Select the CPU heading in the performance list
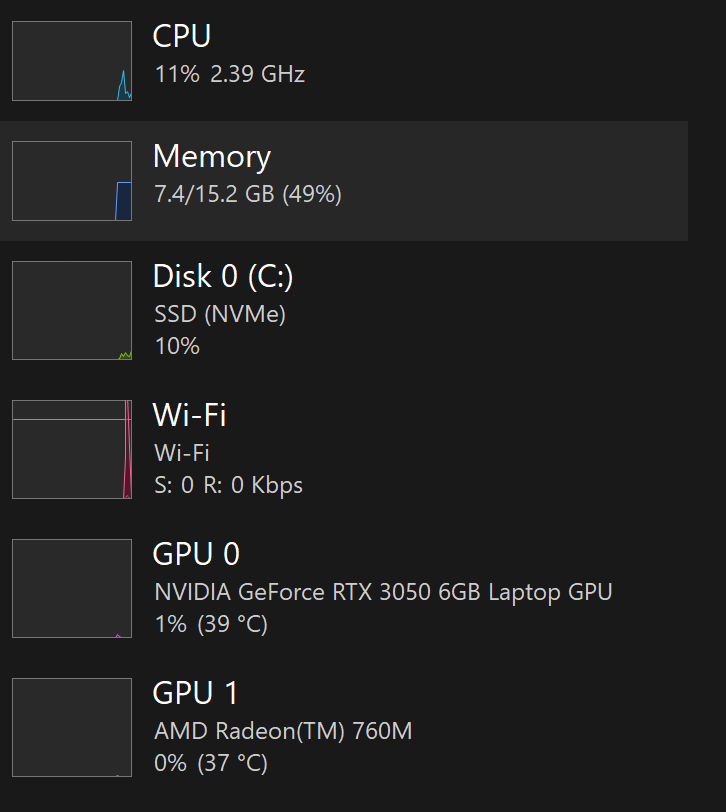The image size is (726, 812). 181,36
